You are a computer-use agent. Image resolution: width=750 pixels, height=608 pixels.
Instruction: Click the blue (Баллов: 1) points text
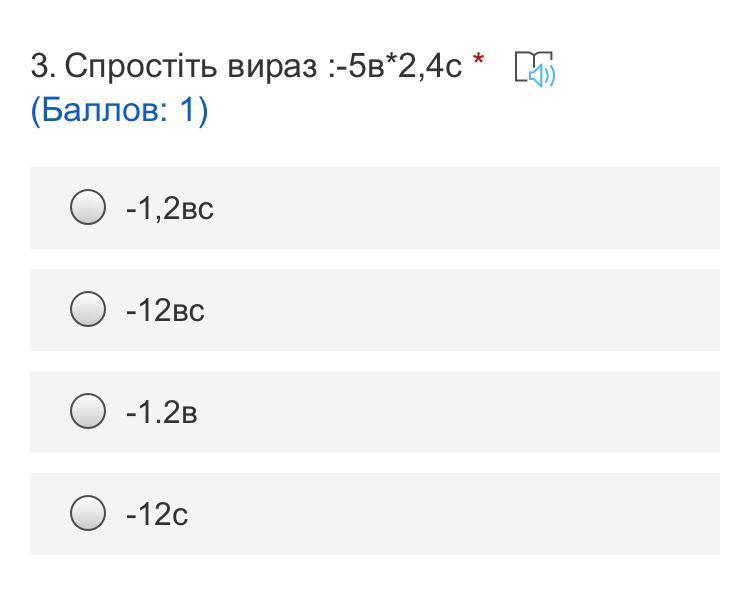(119, 109)
